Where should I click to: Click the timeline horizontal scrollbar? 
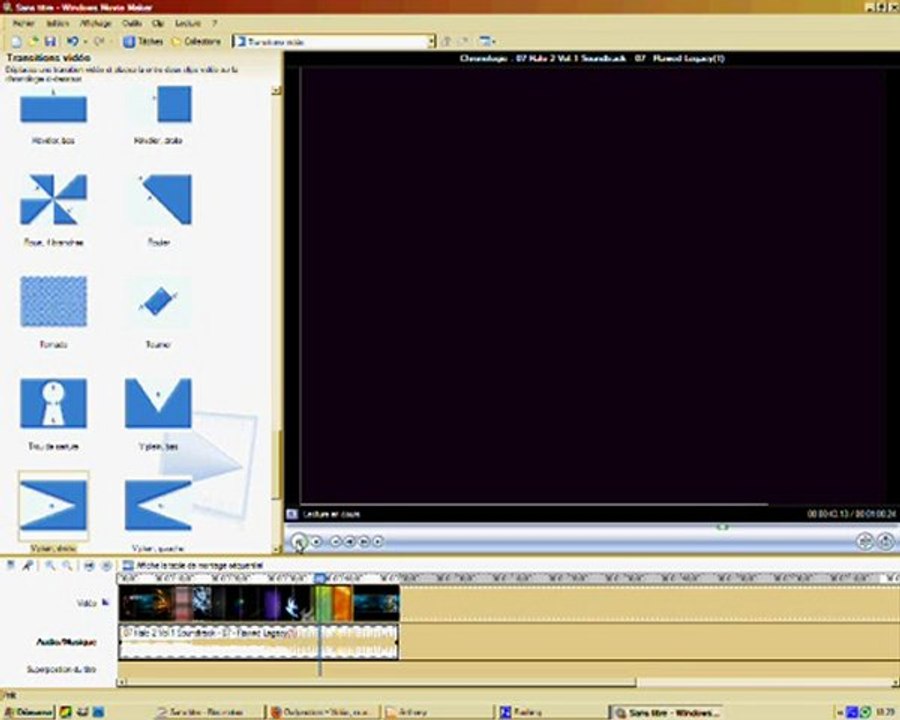tap(381, 682)
